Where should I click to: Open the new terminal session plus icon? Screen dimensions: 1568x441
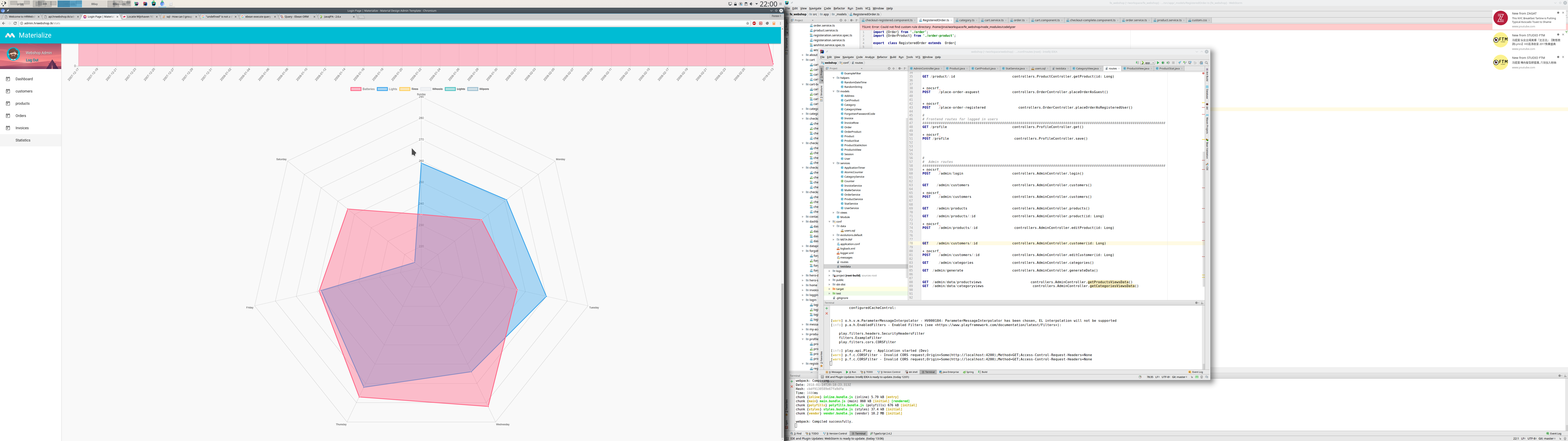[x=827, y=308]
